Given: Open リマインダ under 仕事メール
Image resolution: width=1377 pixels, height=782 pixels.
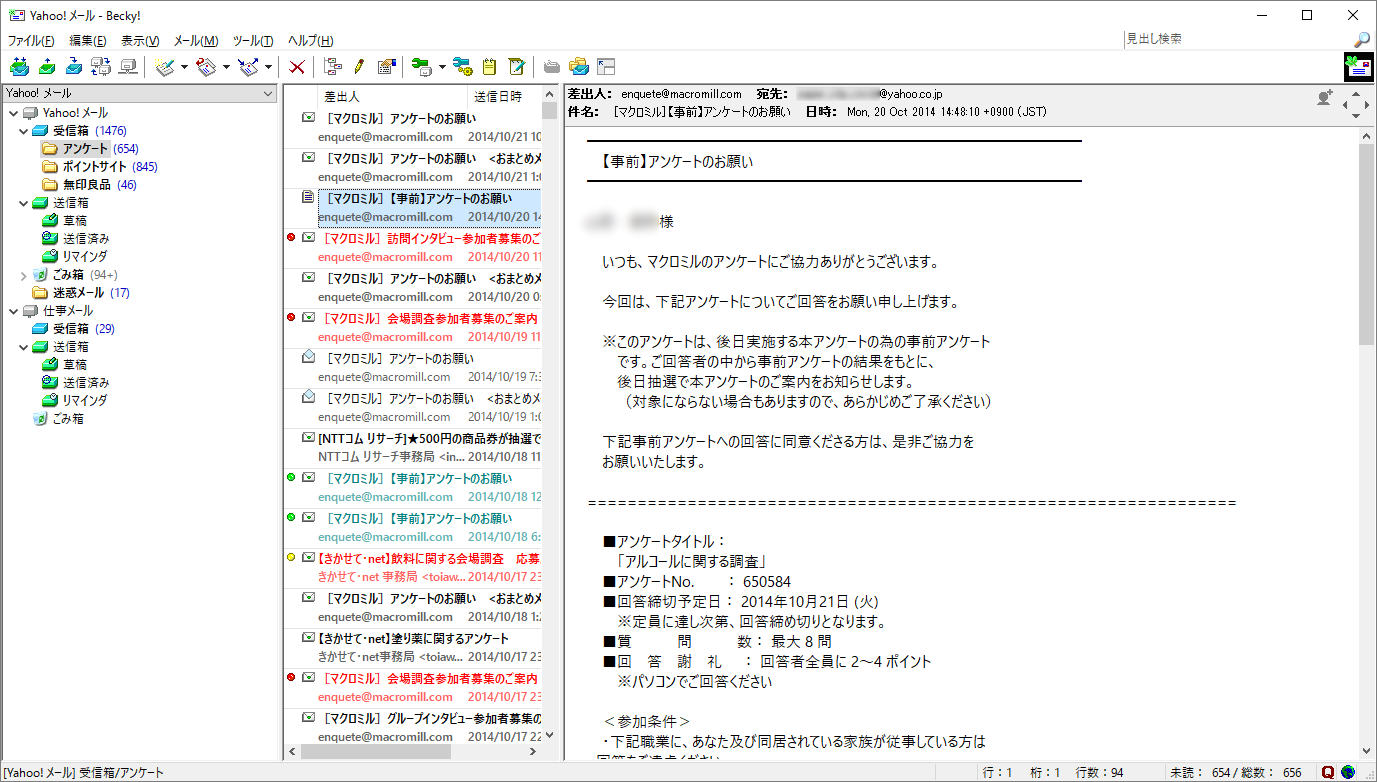Looking at the screenshot, I should (x=75, y=400).
